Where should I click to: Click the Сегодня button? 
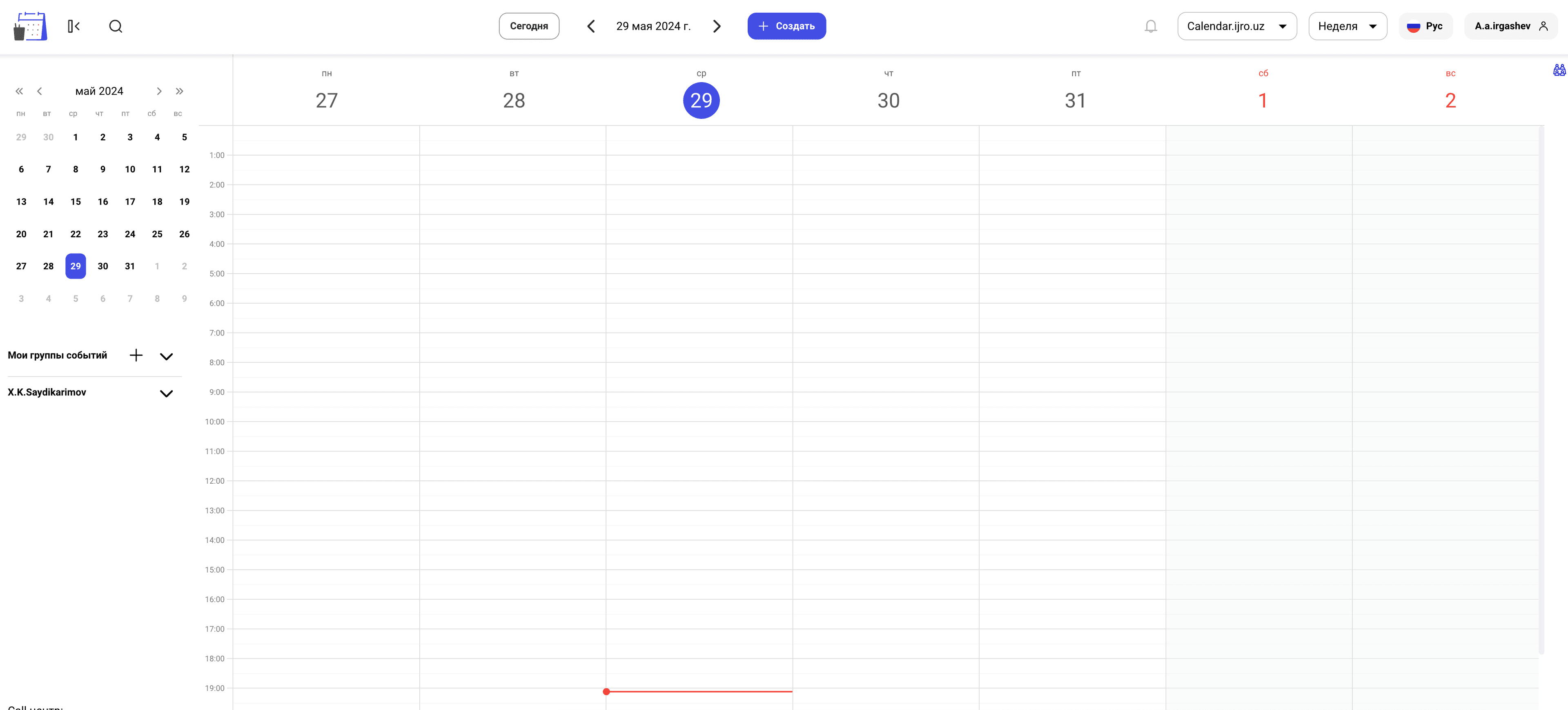tap(528, 26)
